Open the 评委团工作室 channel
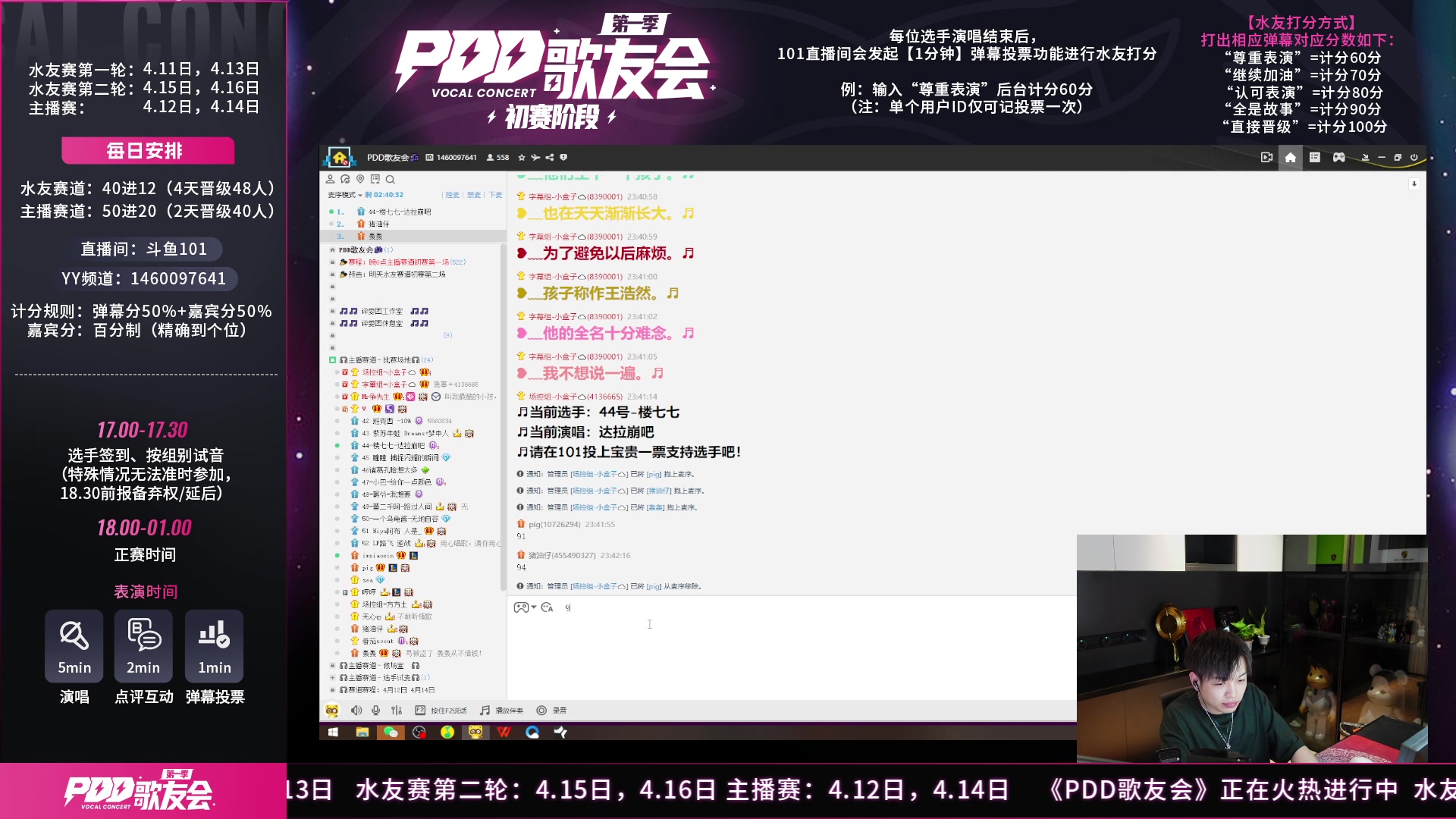This screenshot has width=1456, height=819. (x=384, y=311)
